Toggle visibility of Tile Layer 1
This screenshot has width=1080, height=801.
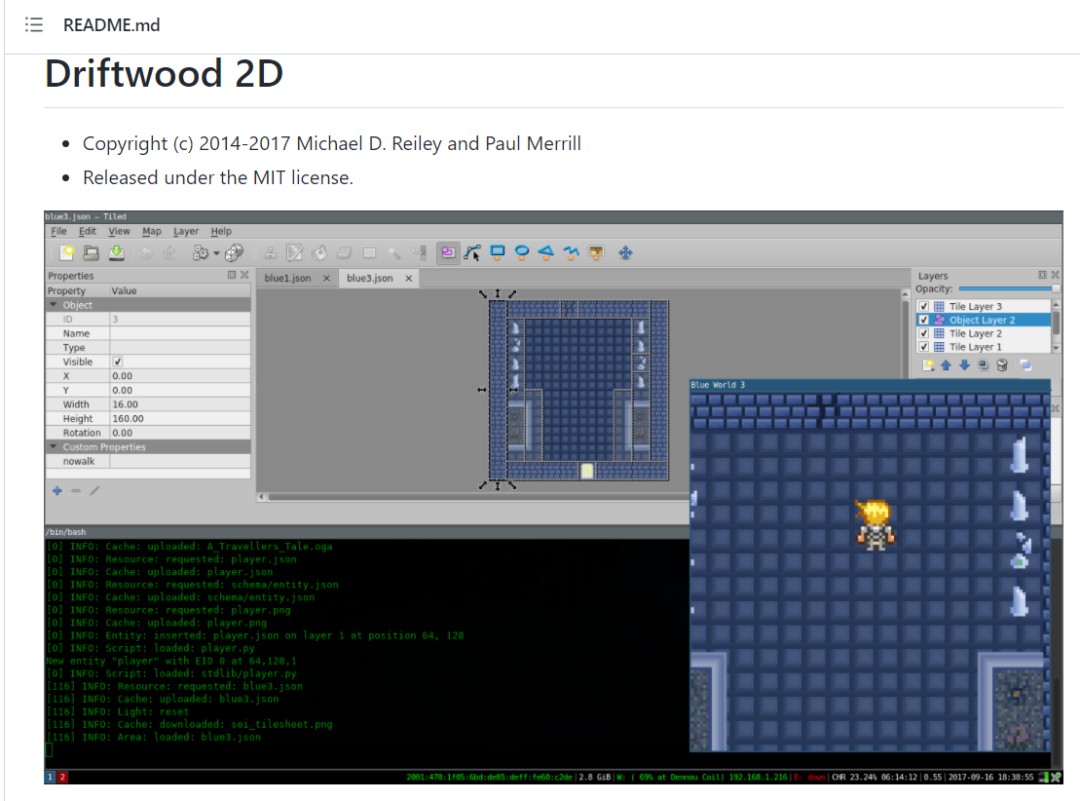coord(924,346)
